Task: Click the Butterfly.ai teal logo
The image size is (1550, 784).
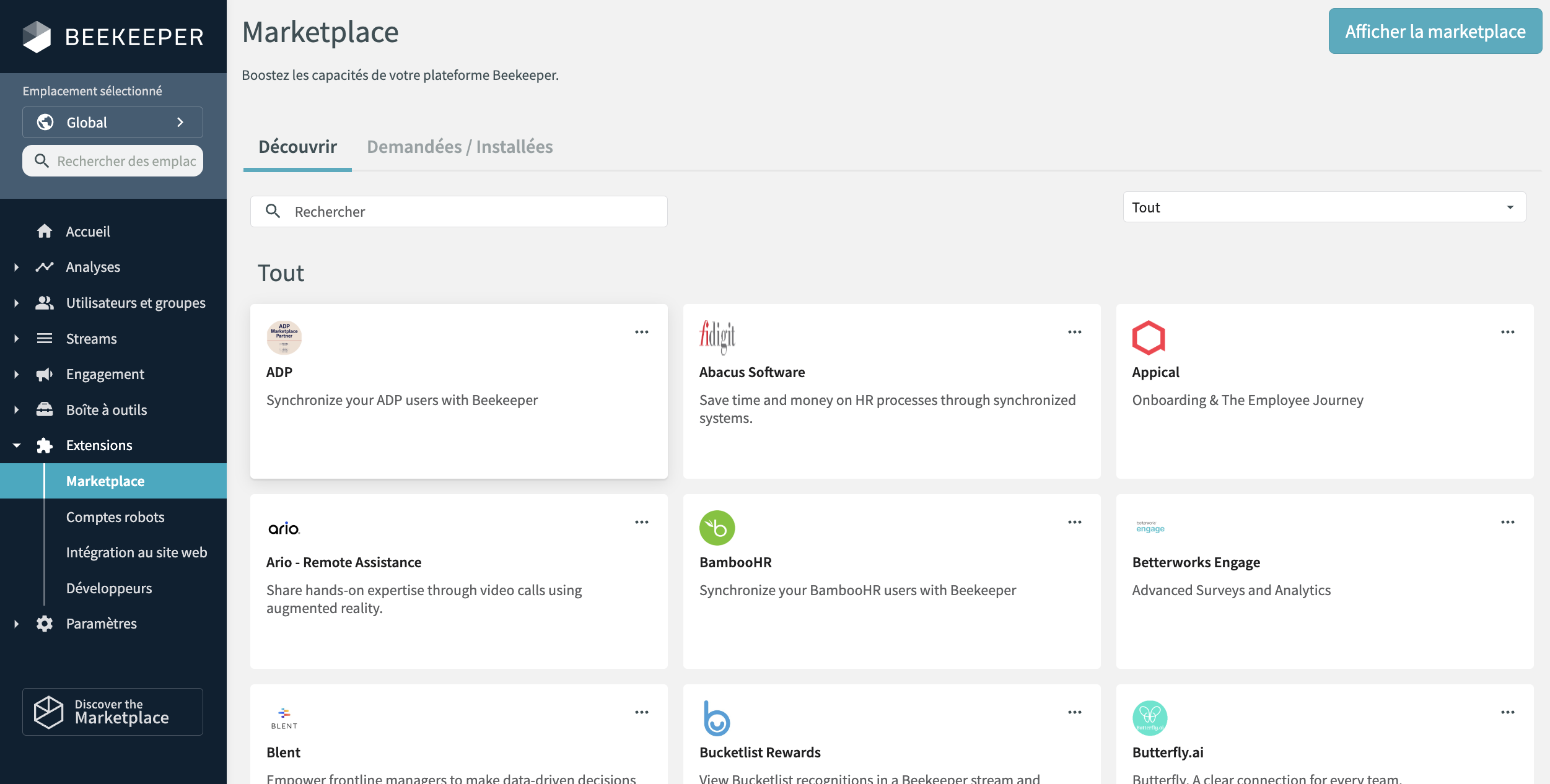Action: (1150, 718)
